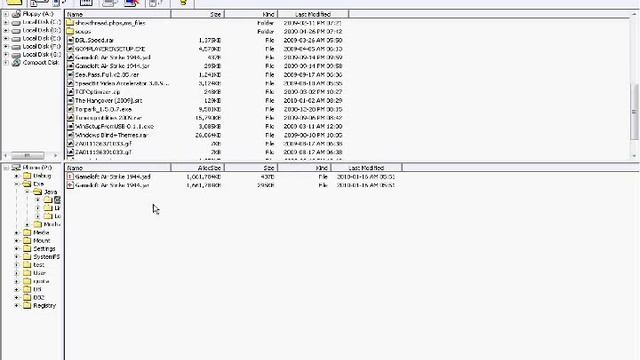The image size is (640, 360).
Task: Sort the phone list by Last Modified
Action: (367, 168)
